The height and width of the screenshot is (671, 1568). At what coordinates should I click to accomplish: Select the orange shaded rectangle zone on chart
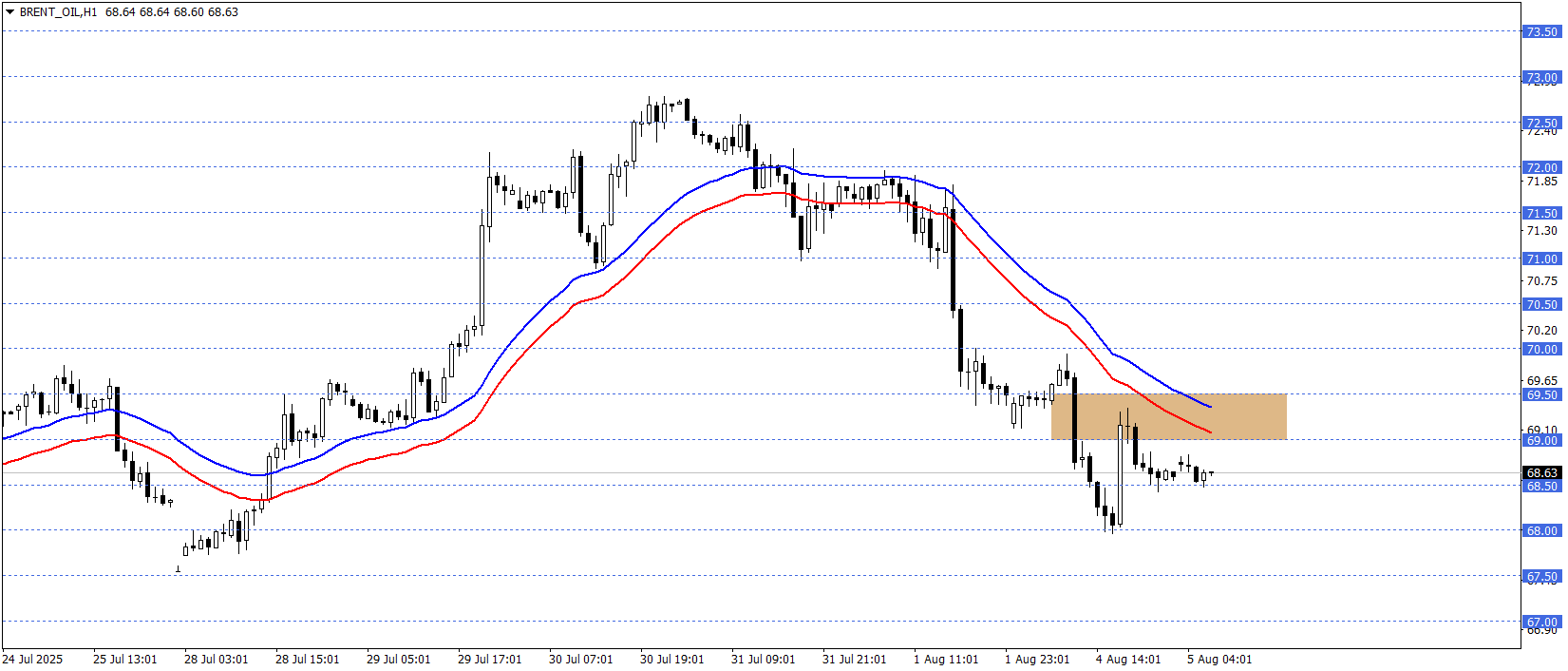click(x=1169, y=416)
